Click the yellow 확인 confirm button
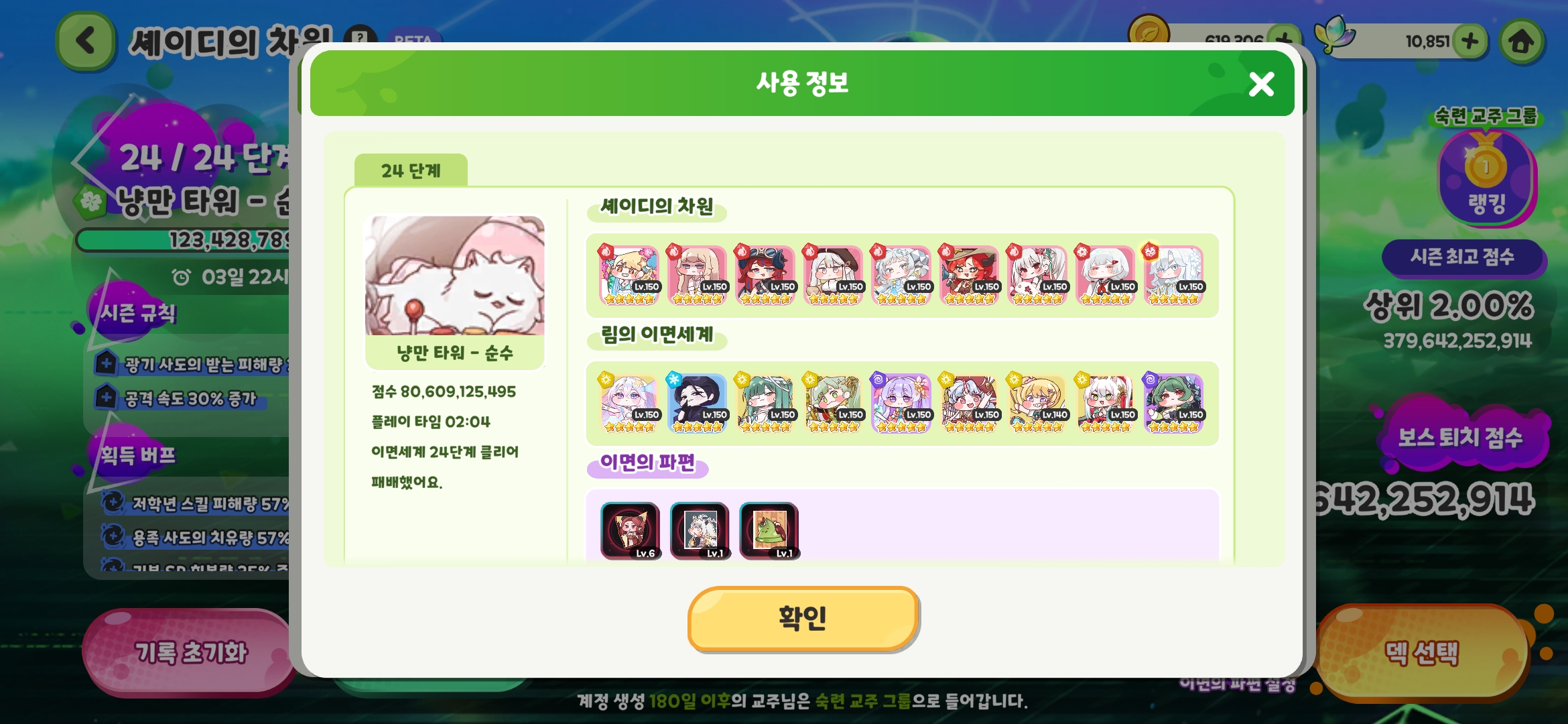The height and width of the screenshot is (724, 1568). (x=803, y=619)
